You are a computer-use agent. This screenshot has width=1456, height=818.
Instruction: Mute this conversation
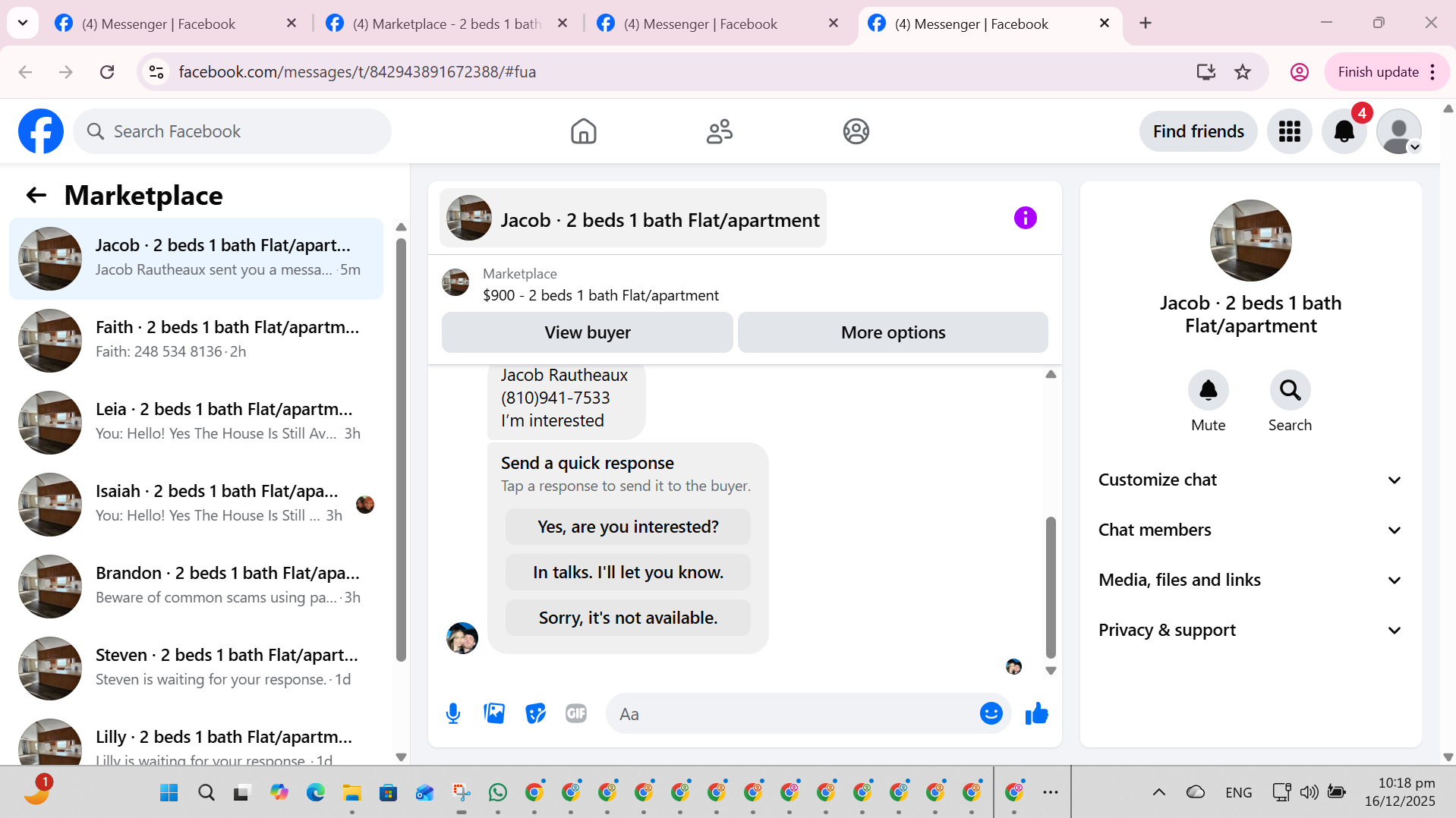pos(1208,390)
